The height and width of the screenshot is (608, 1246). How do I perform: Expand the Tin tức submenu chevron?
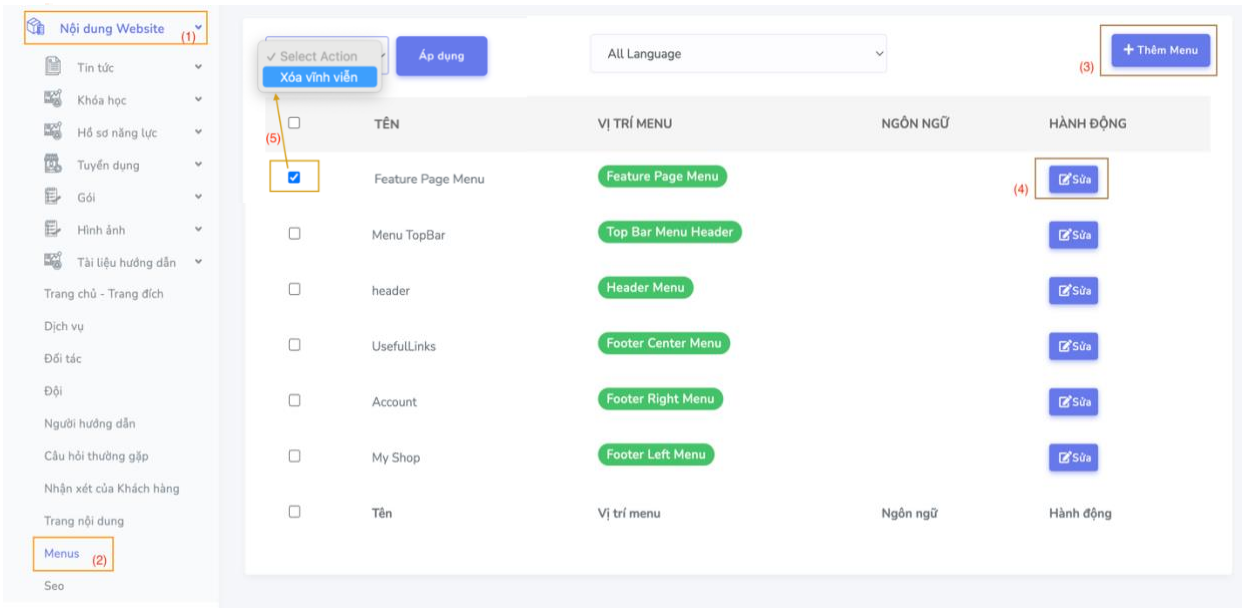(198, 68)
